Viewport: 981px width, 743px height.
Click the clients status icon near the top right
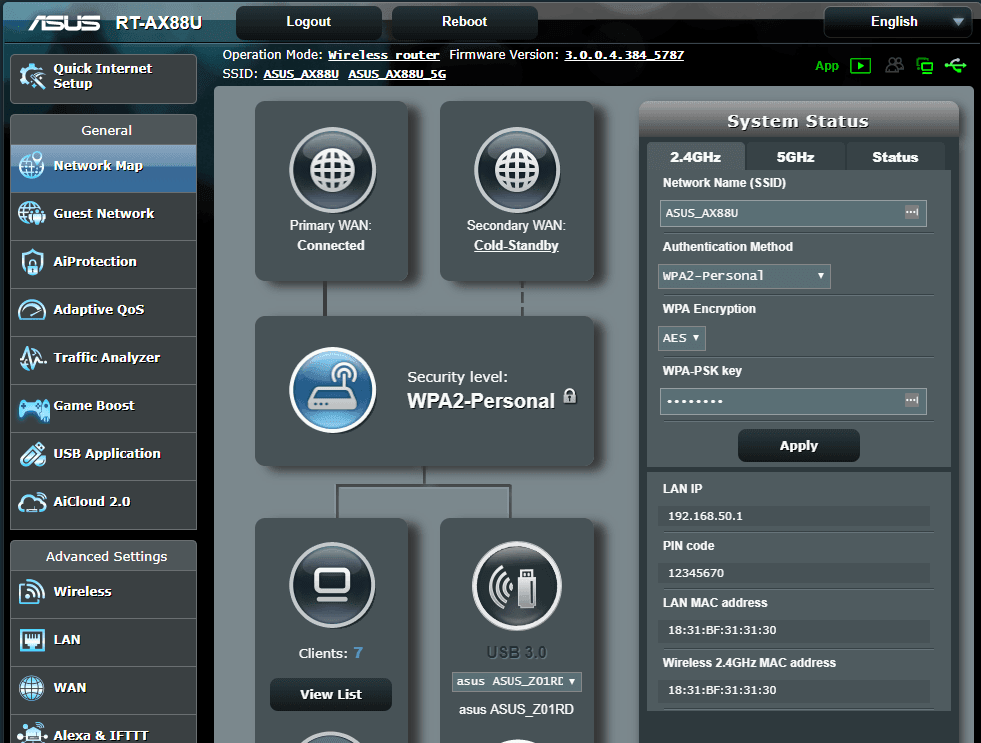894,65
